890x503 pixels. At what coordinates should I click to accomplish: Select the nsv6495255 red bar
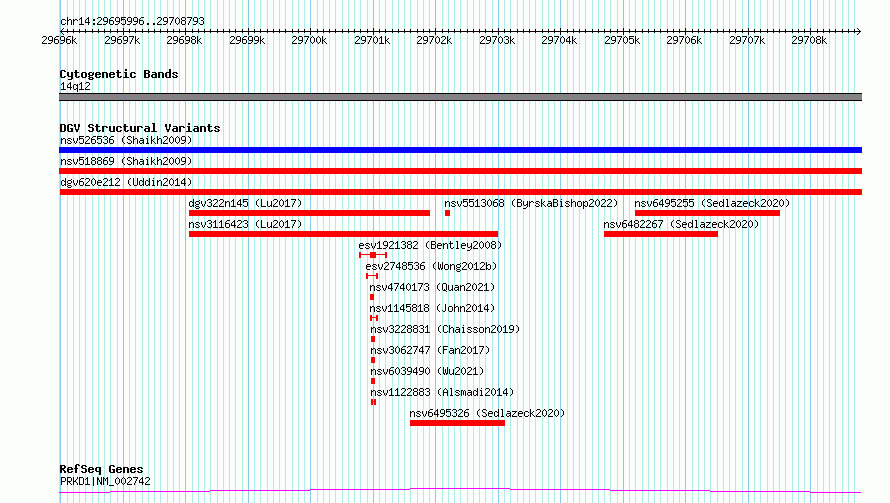(x=707, y=213)
